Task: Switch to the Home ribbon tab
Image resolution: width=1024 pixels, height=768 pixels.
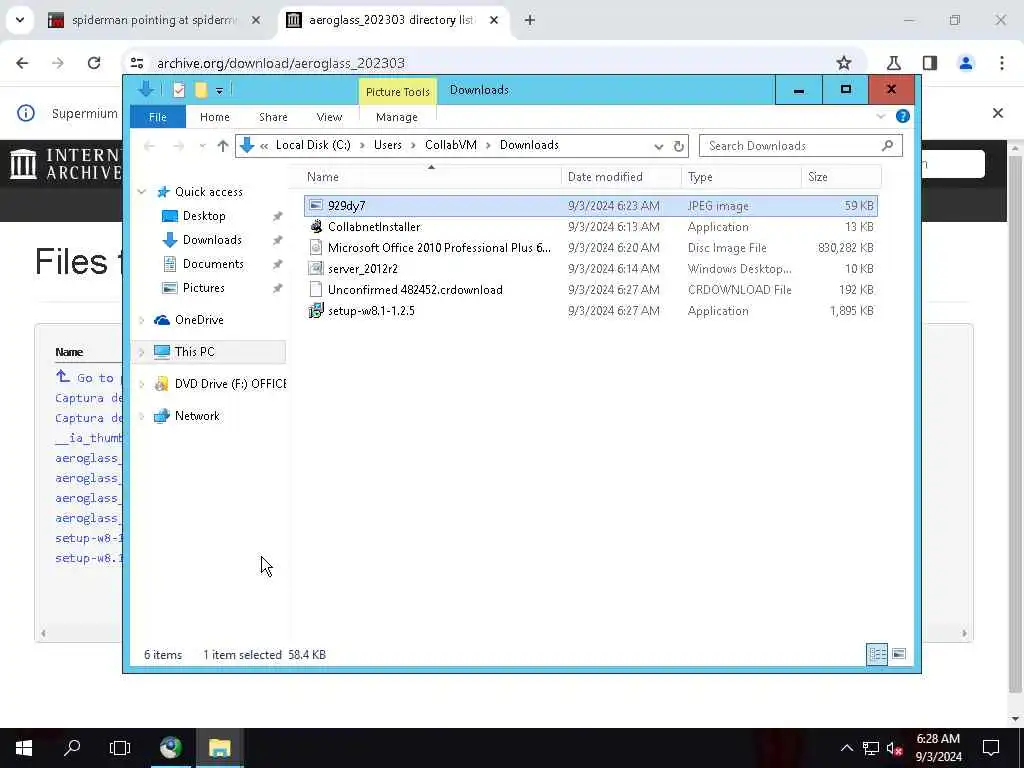Action: click(214, 117)
